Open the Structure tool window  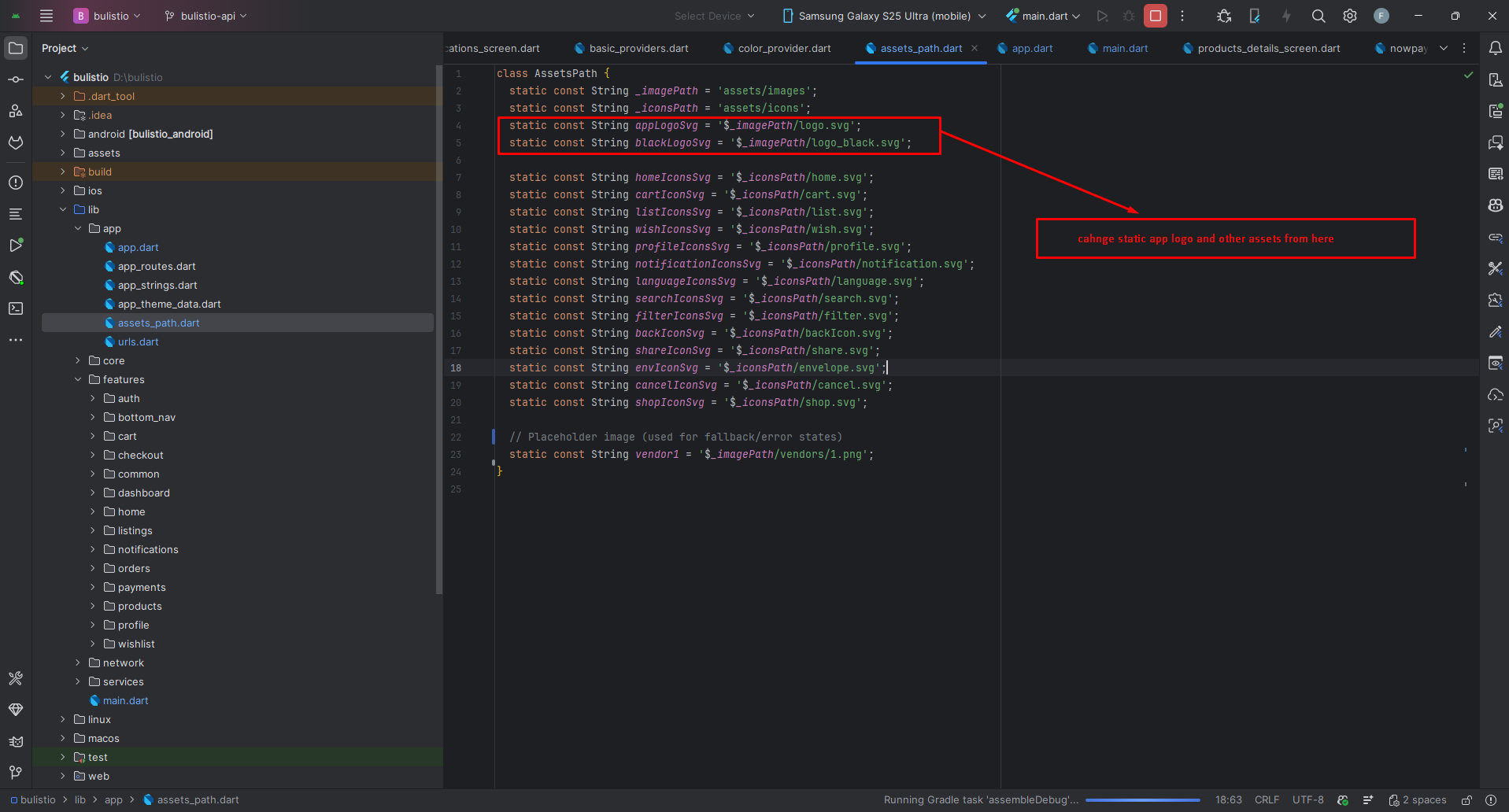coord(16,111)
